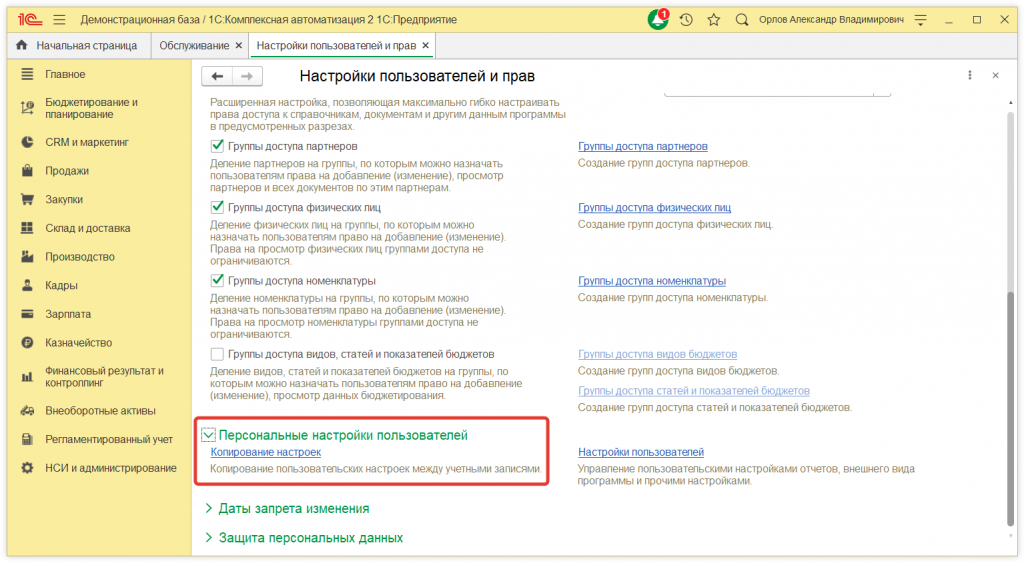Screen dimensions: 1024x563
Task: Open the Копирование настроек link
Action: coord(265,452)
